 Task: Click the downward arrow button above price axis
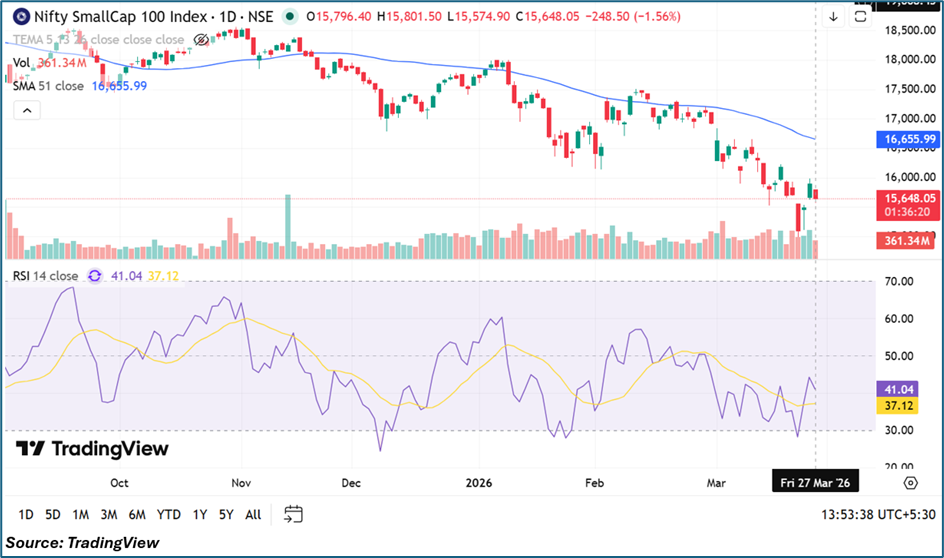(834, 17)
